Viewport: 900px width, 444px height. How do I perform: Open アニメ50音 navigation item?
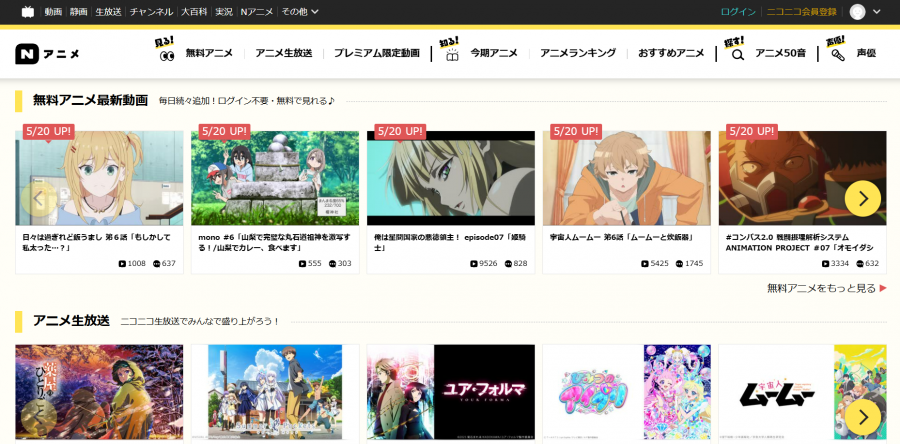click(x=780, y=53)
